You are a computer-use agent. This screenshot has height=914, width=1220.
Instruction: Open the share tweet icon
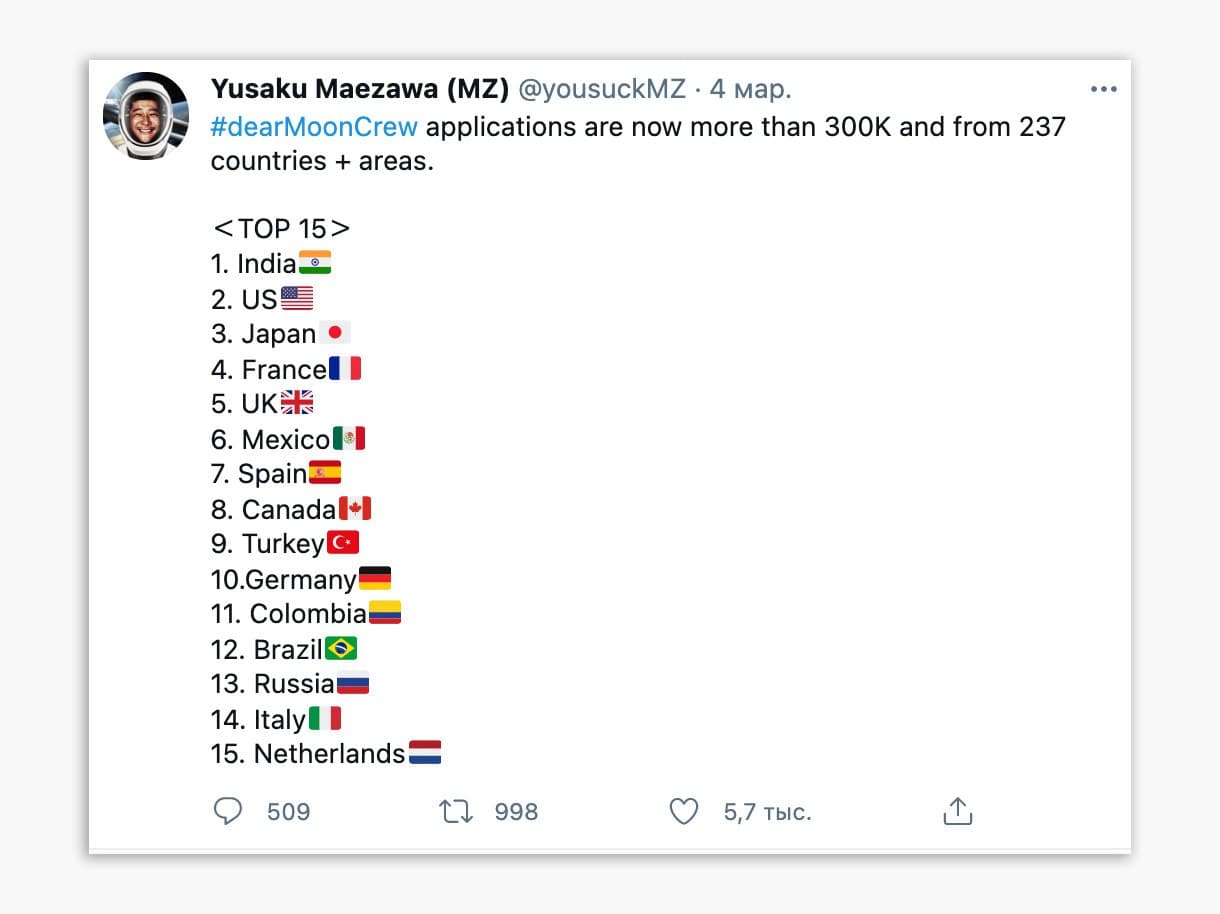[958, 812]
